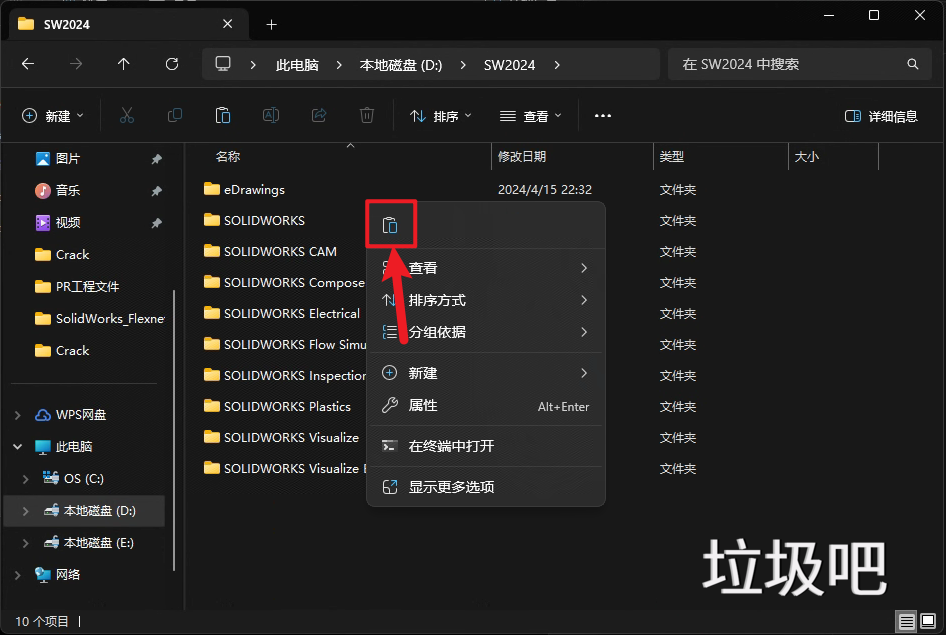946x635 pixels.
Task: Click the 详细信息 button
Action: [881, 115]
